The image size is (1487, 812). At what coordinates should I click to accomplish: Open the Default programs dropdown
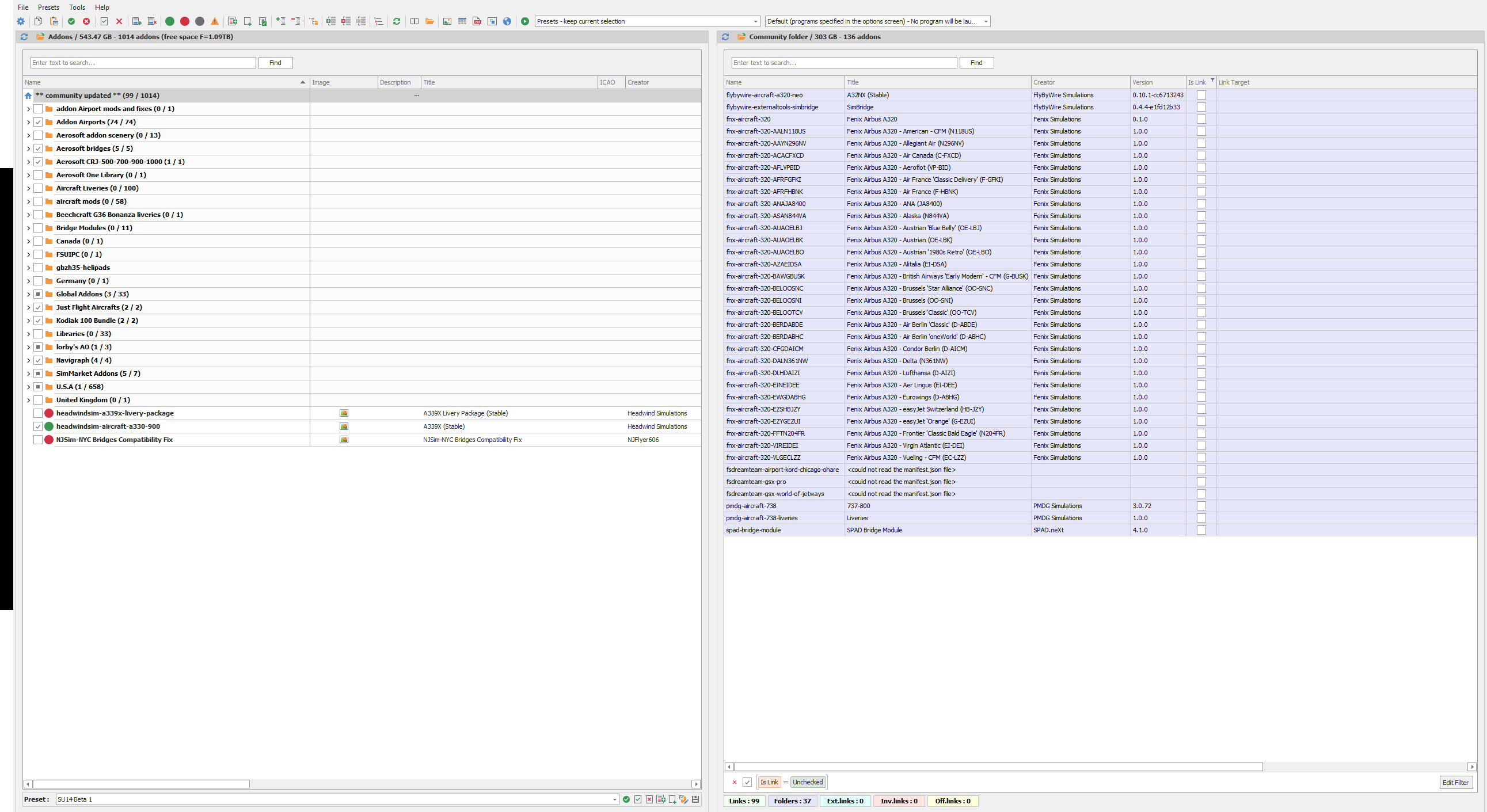(x=986, y=21)
